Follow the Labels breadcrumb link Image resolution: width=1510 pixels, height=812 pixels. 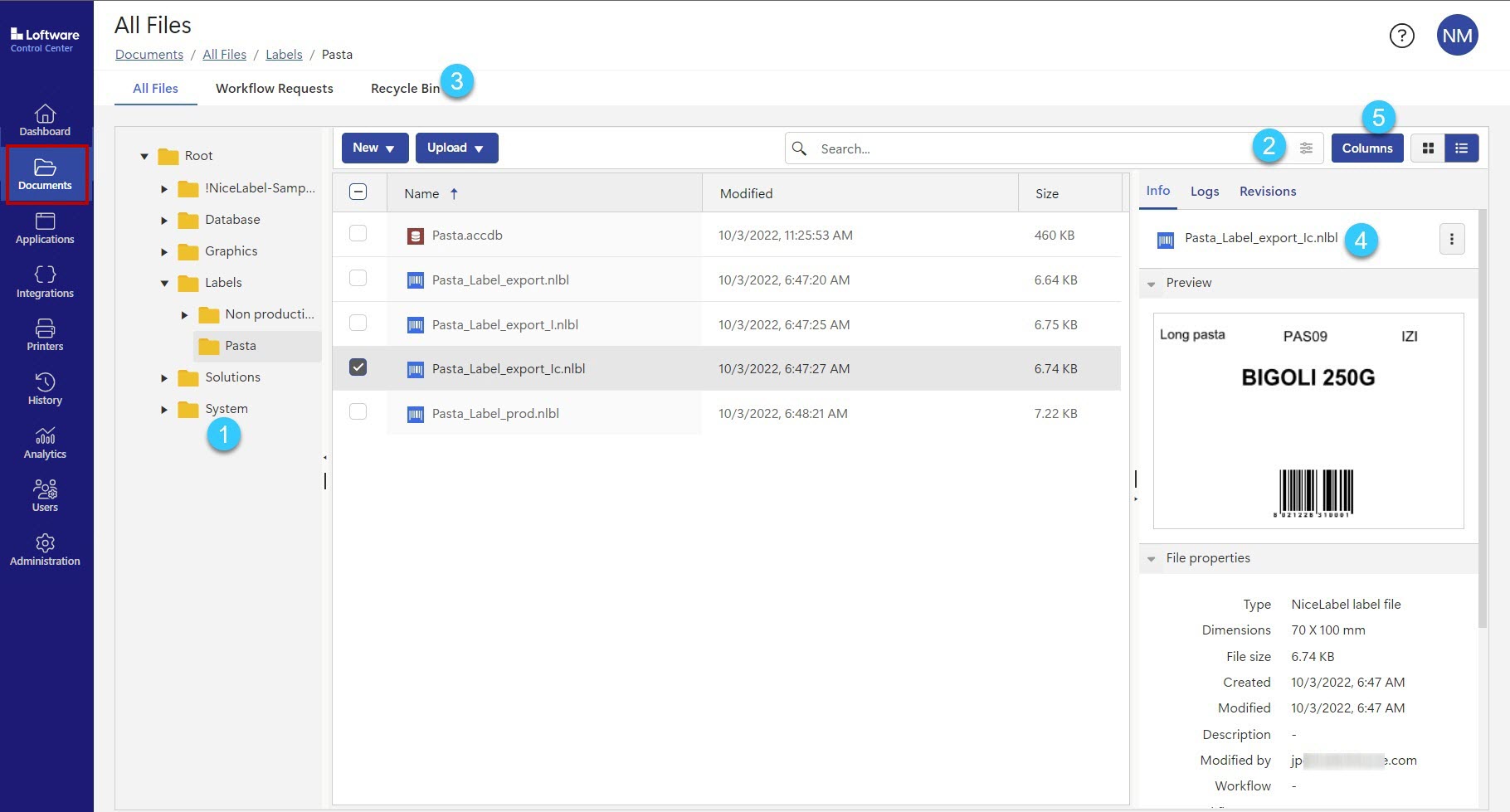tap(284, 55)
